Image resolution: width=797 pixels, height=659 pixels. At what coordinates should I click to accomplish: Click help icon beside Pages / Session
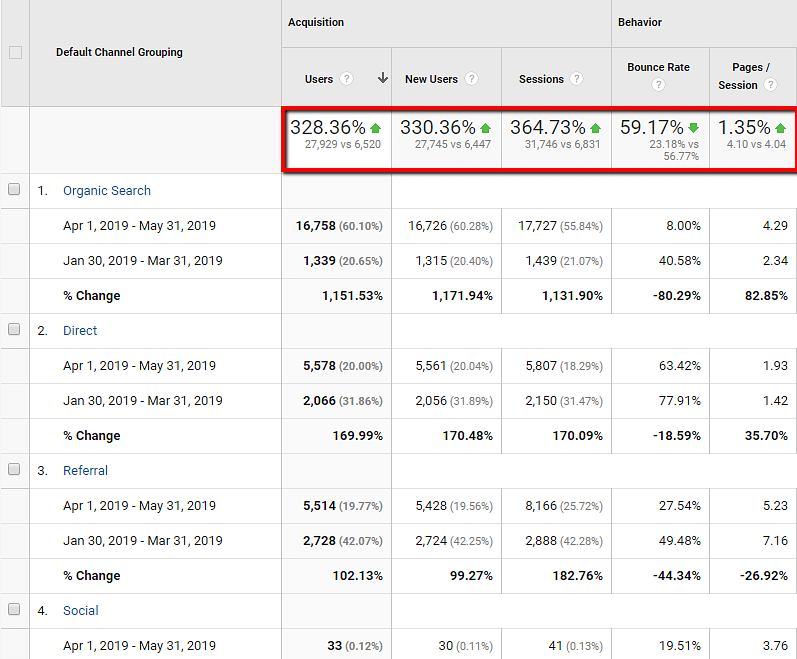point(771,85)
